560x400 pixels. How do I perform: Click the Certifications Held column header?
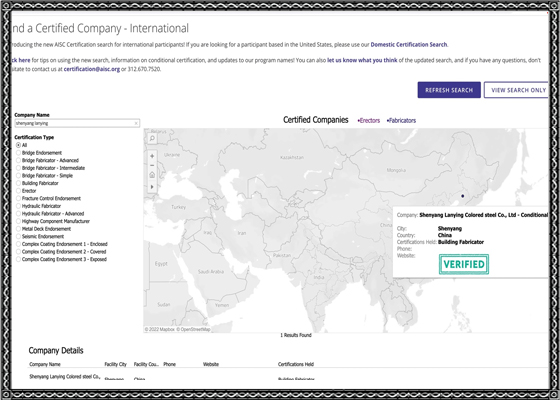296,364
